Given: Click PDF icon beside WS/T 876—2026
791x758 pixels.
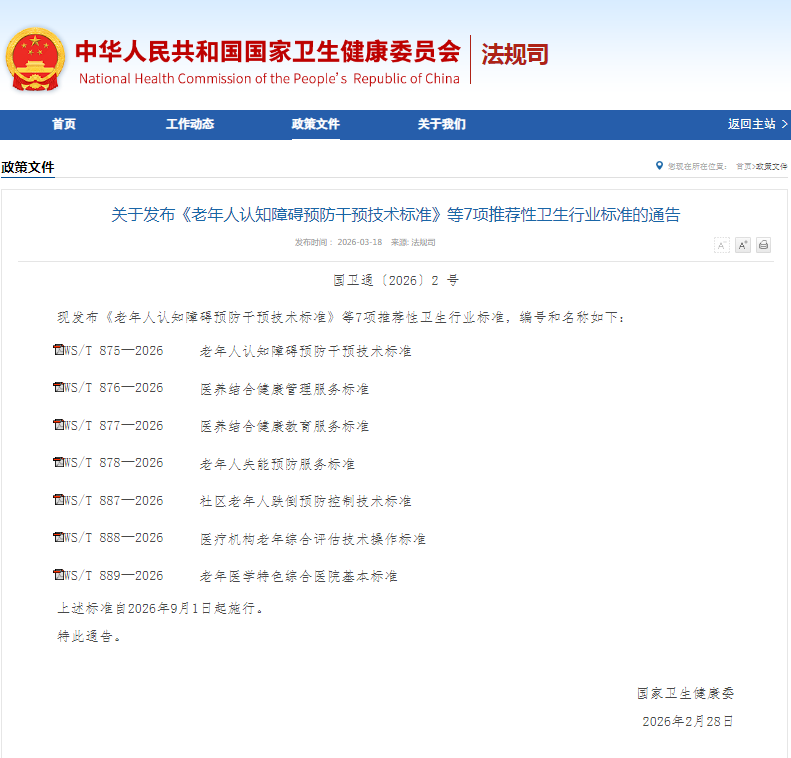Looking at the screenshot, I should (x=58, y=387).
